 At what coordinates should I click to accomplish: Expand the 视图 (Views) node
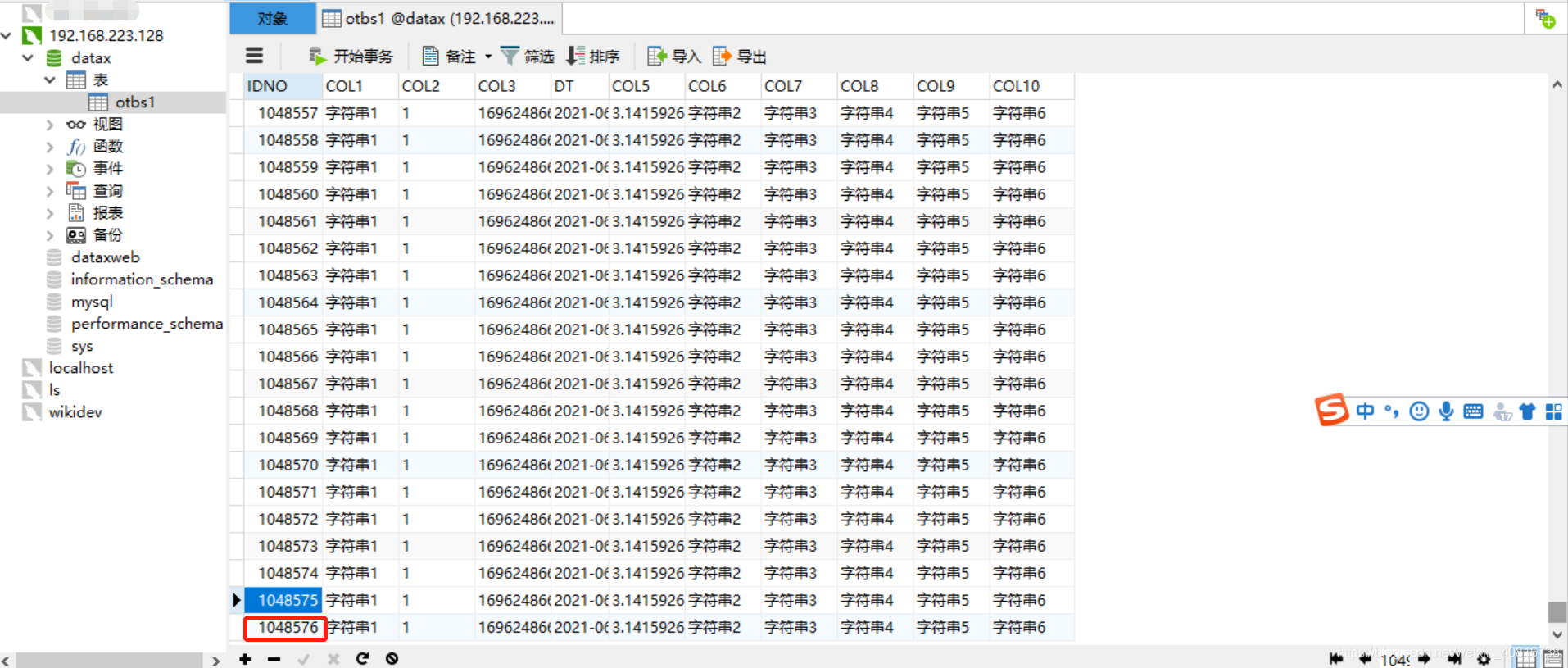(50, 125)
